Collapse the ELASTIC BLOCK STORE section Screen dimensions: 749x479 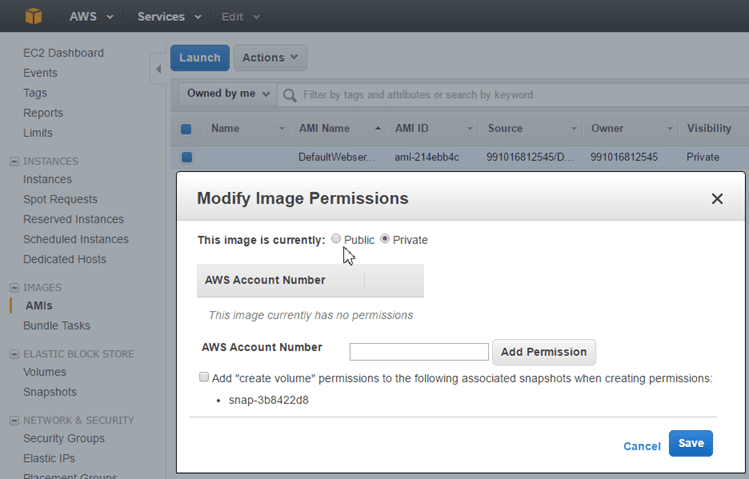tap(14, 354)
